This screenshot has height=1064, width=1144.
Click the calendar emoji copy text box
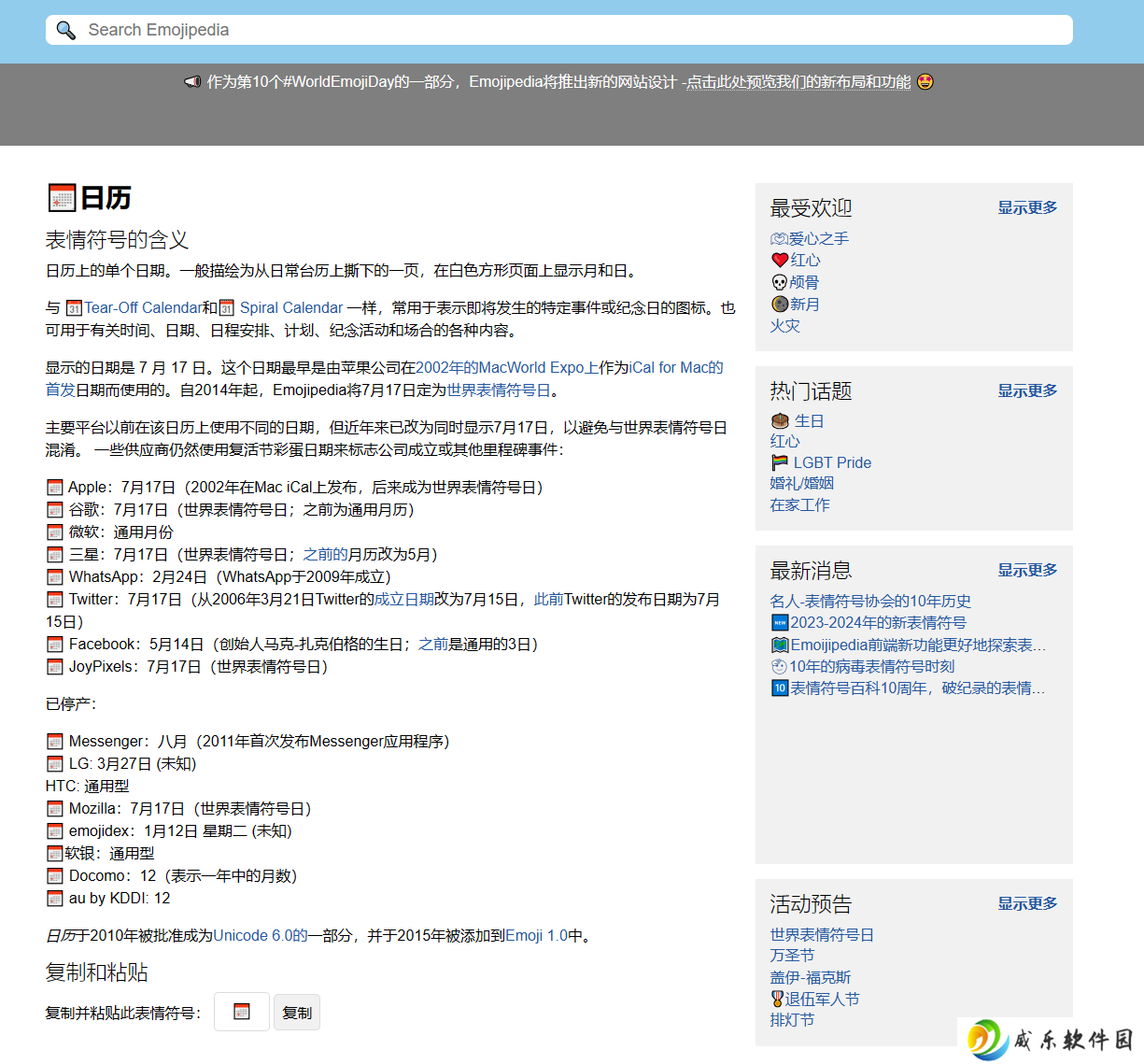(242, 1012)
